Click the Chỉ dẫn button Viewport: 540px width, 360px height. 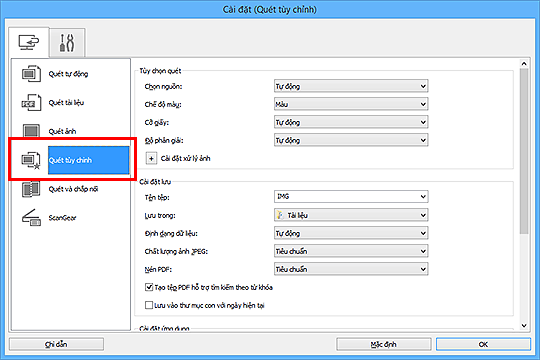tap(56, 344)
